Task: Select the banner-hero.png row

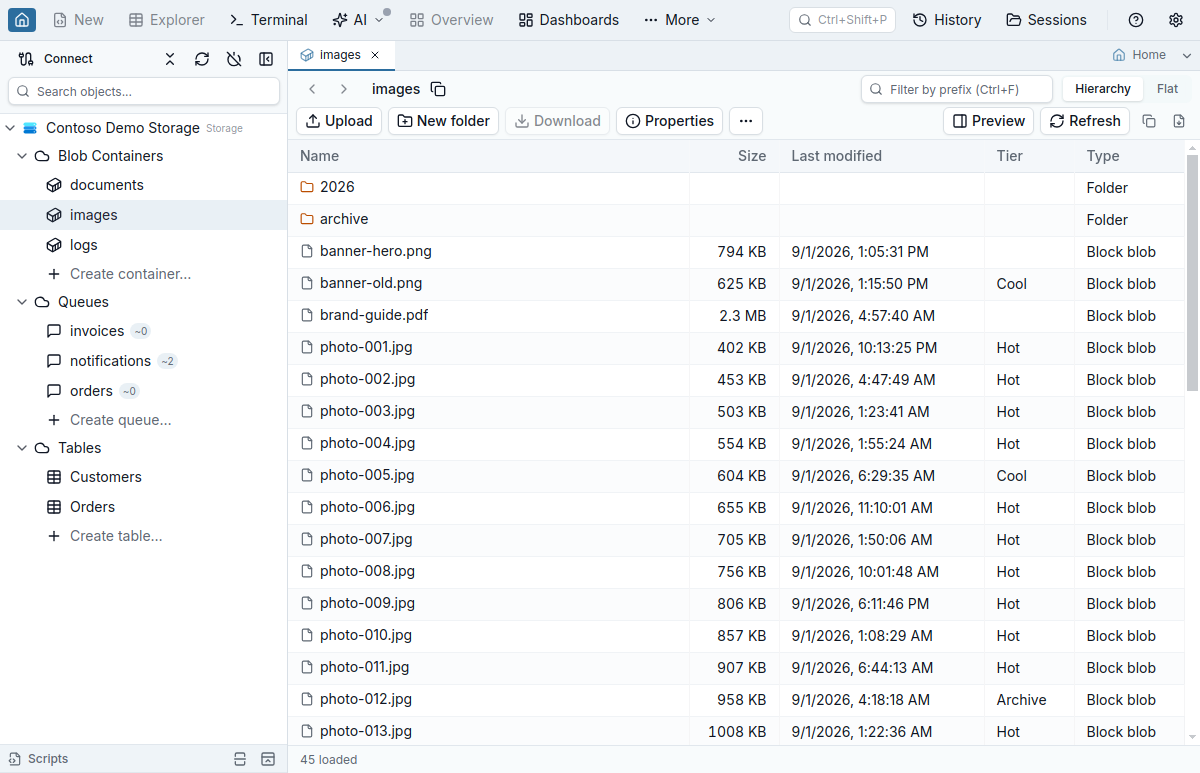Action: pos(736,252)
